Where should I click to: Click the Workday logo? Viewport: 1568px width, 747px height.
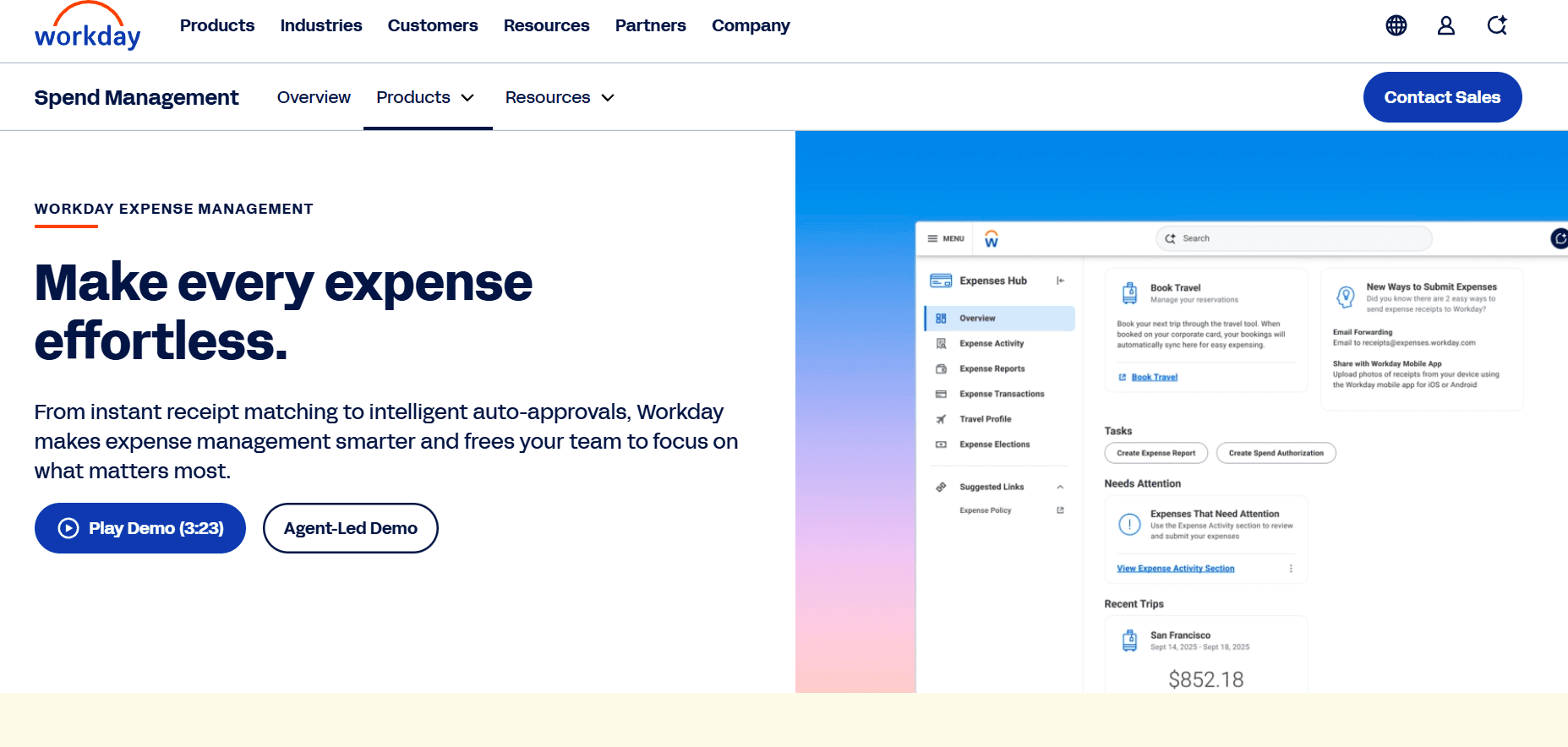(x=88, y=26)
